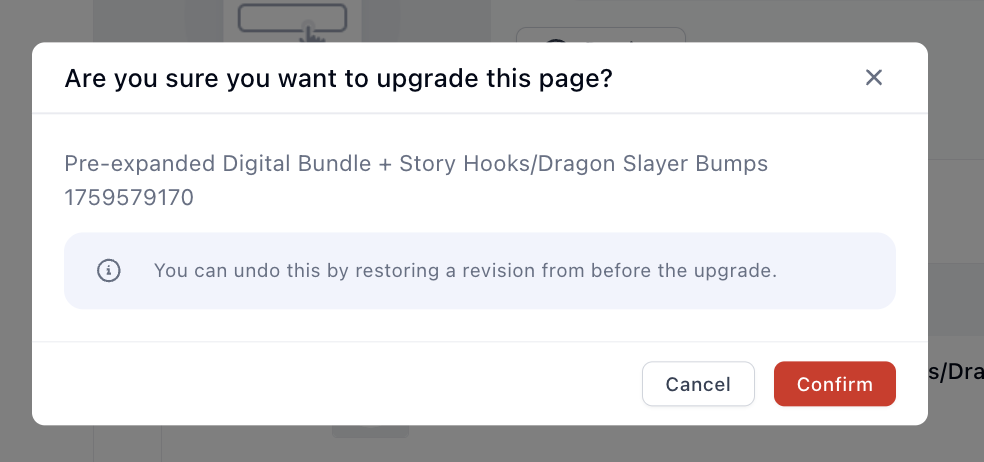
Task: Cancel the page upgrade
Action: coord(698,384)
